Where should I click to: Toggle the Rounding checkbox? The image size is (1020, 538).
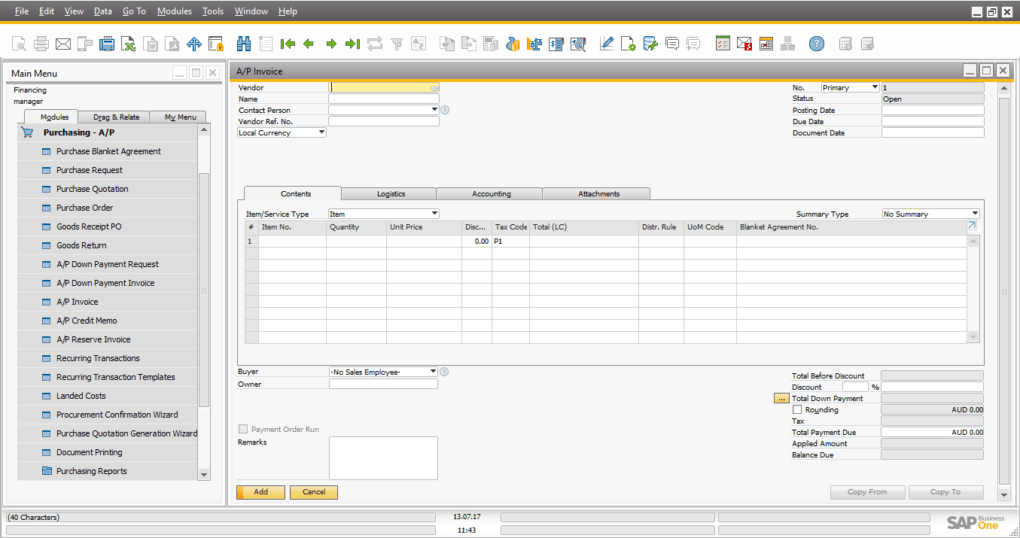coord(797,410)
